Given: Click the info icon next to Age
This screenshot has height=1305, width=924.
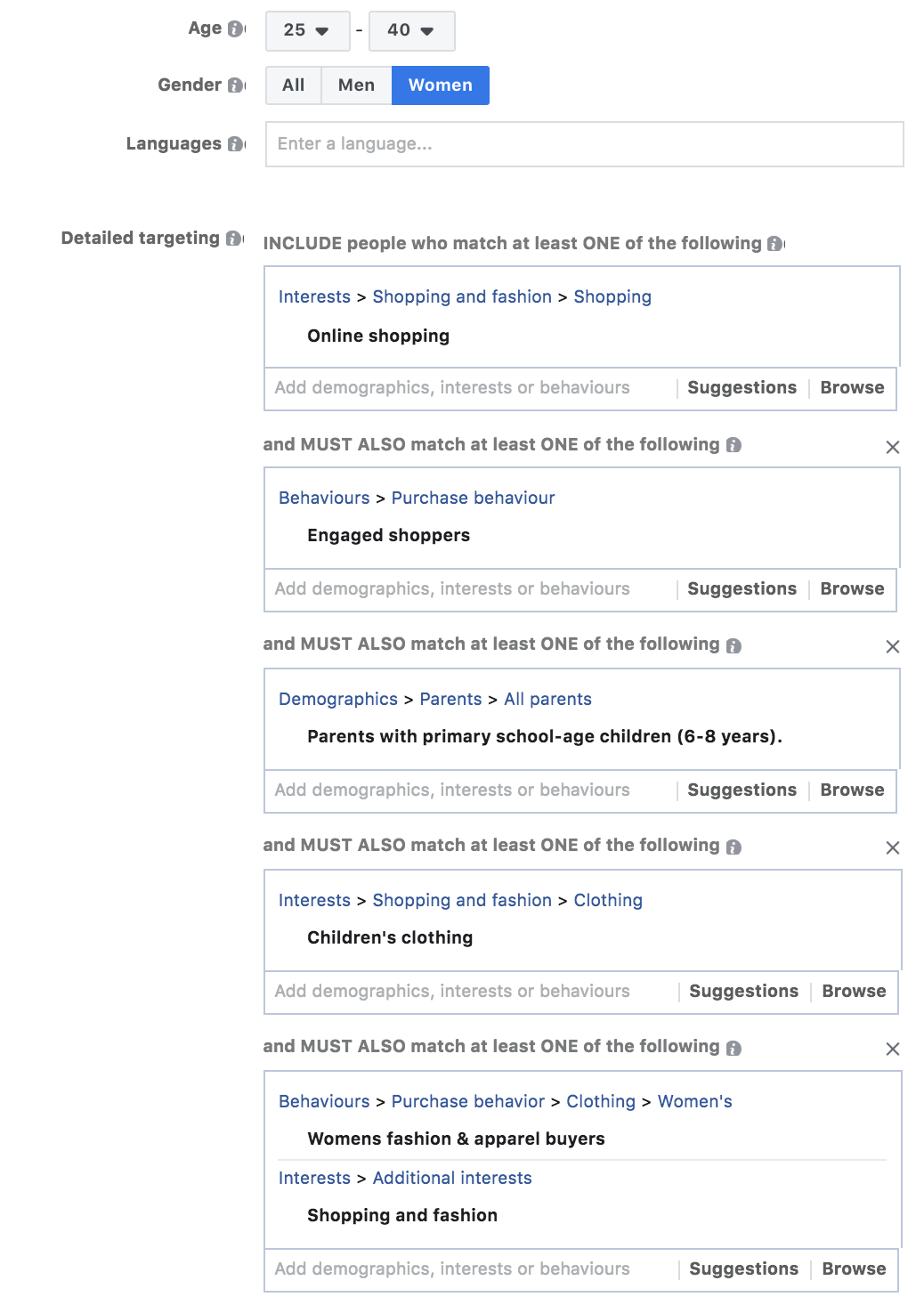Looking at the screenshot, I should [x=235, y=28].
